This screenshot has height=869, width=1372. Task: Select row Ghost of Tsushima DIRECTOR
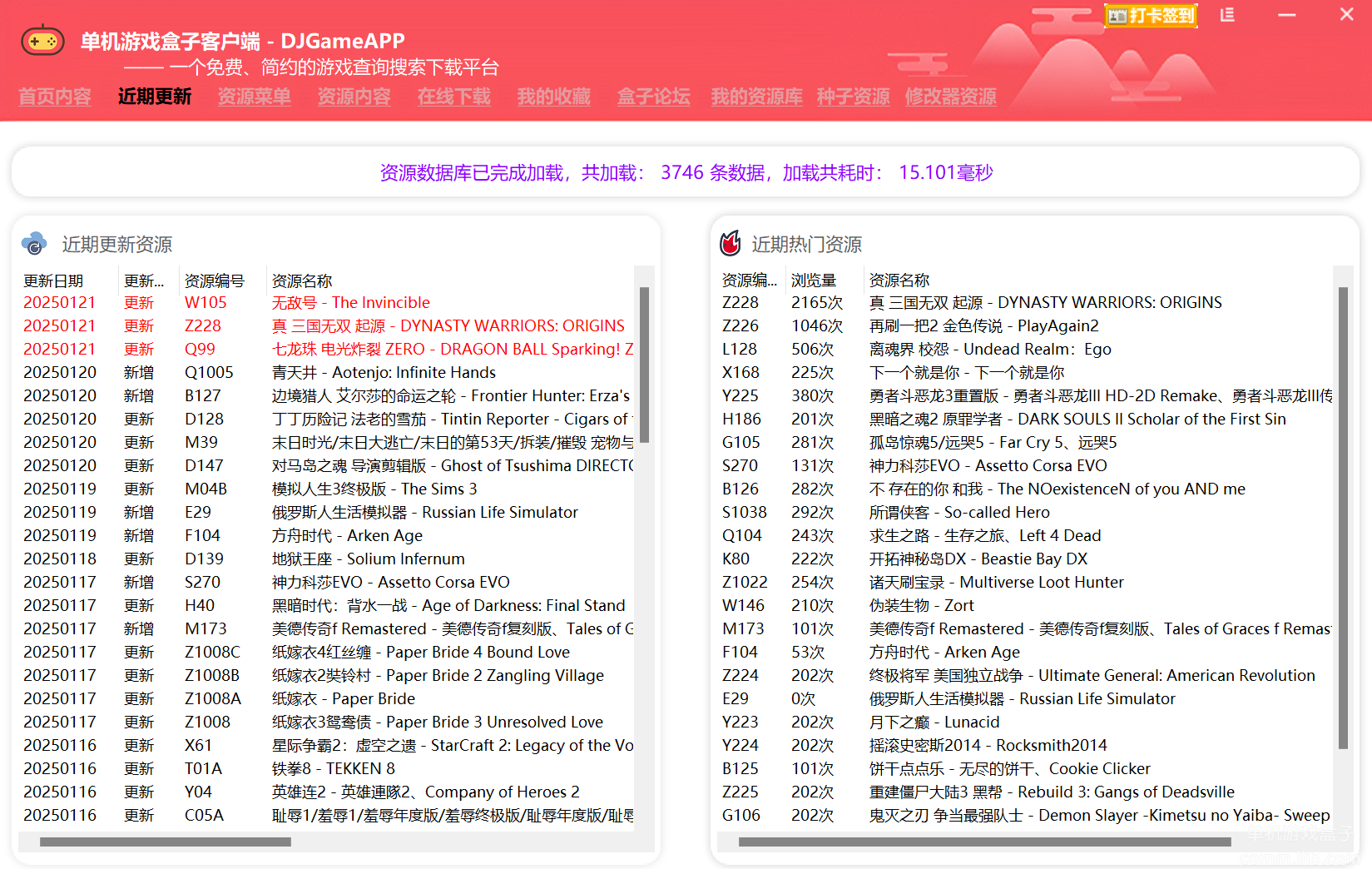click(326, 465)
